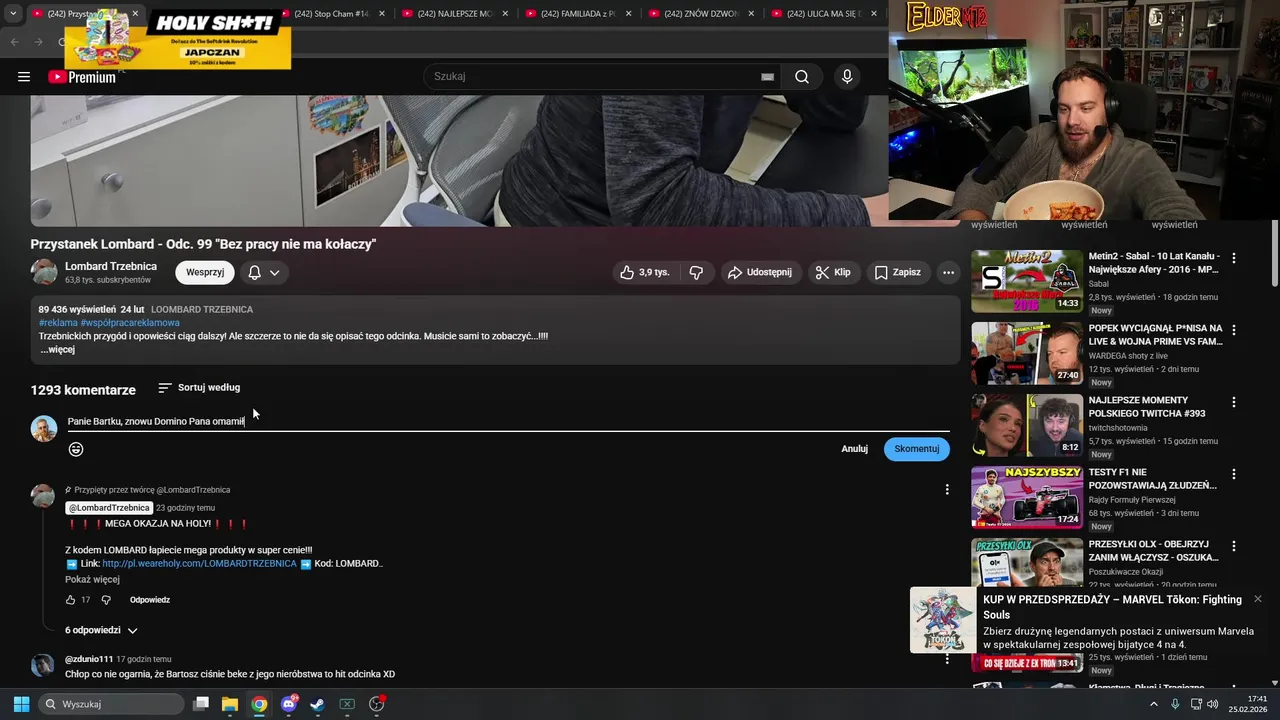Click the #reklama hashtag
Image resolution: width=1280 pixels, height=720 pixels.
58,323
